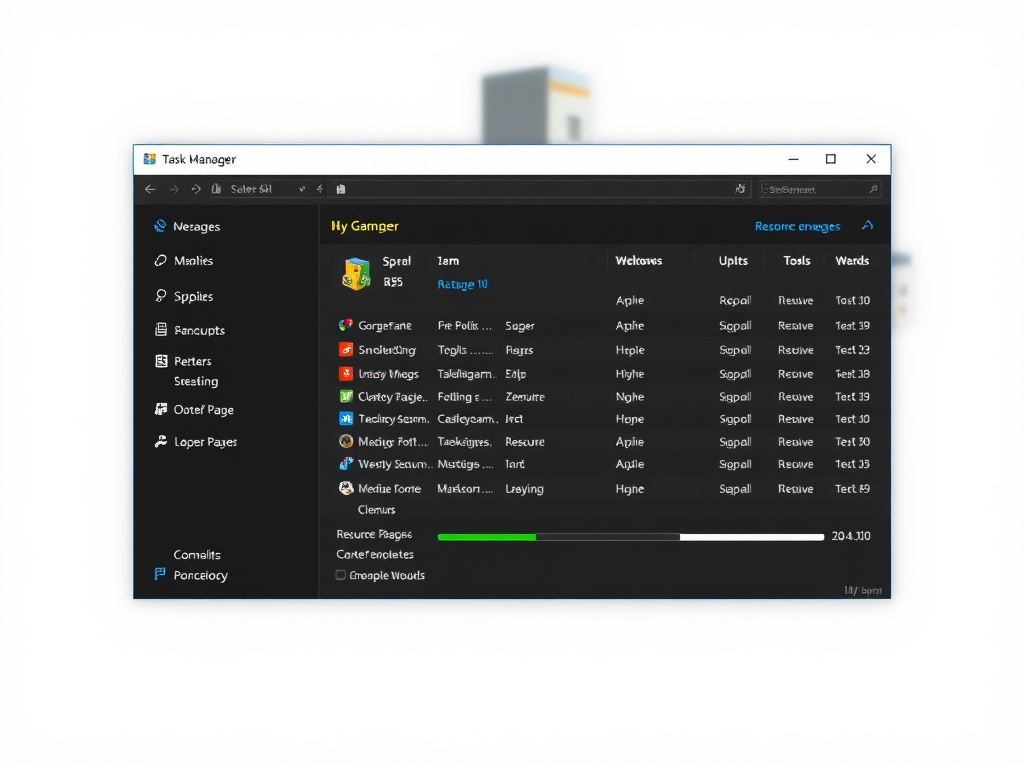Click the back arrow in the toolbar
This screenshot has height=768, width=1024.
(150, 188)
